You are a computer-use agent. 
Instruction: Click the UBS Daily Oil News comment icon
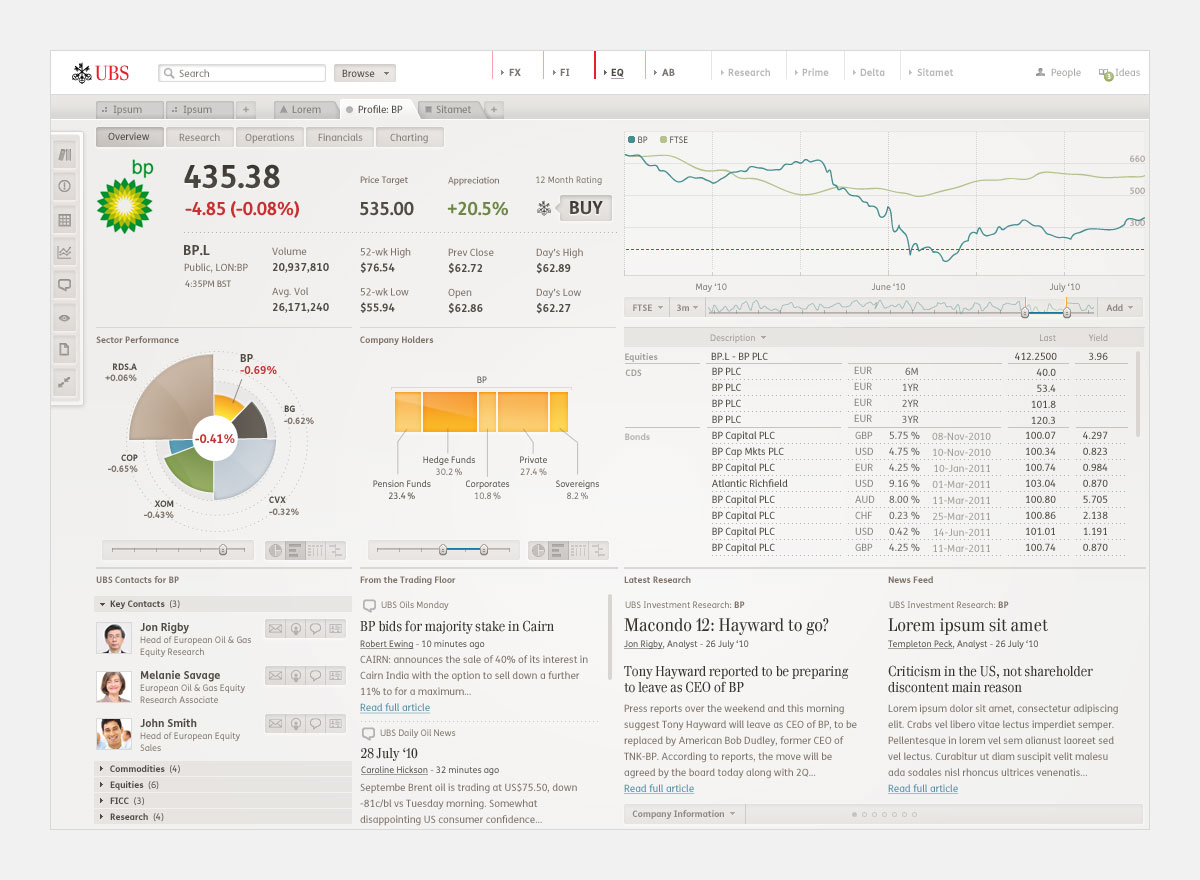[x=369, y=733]
